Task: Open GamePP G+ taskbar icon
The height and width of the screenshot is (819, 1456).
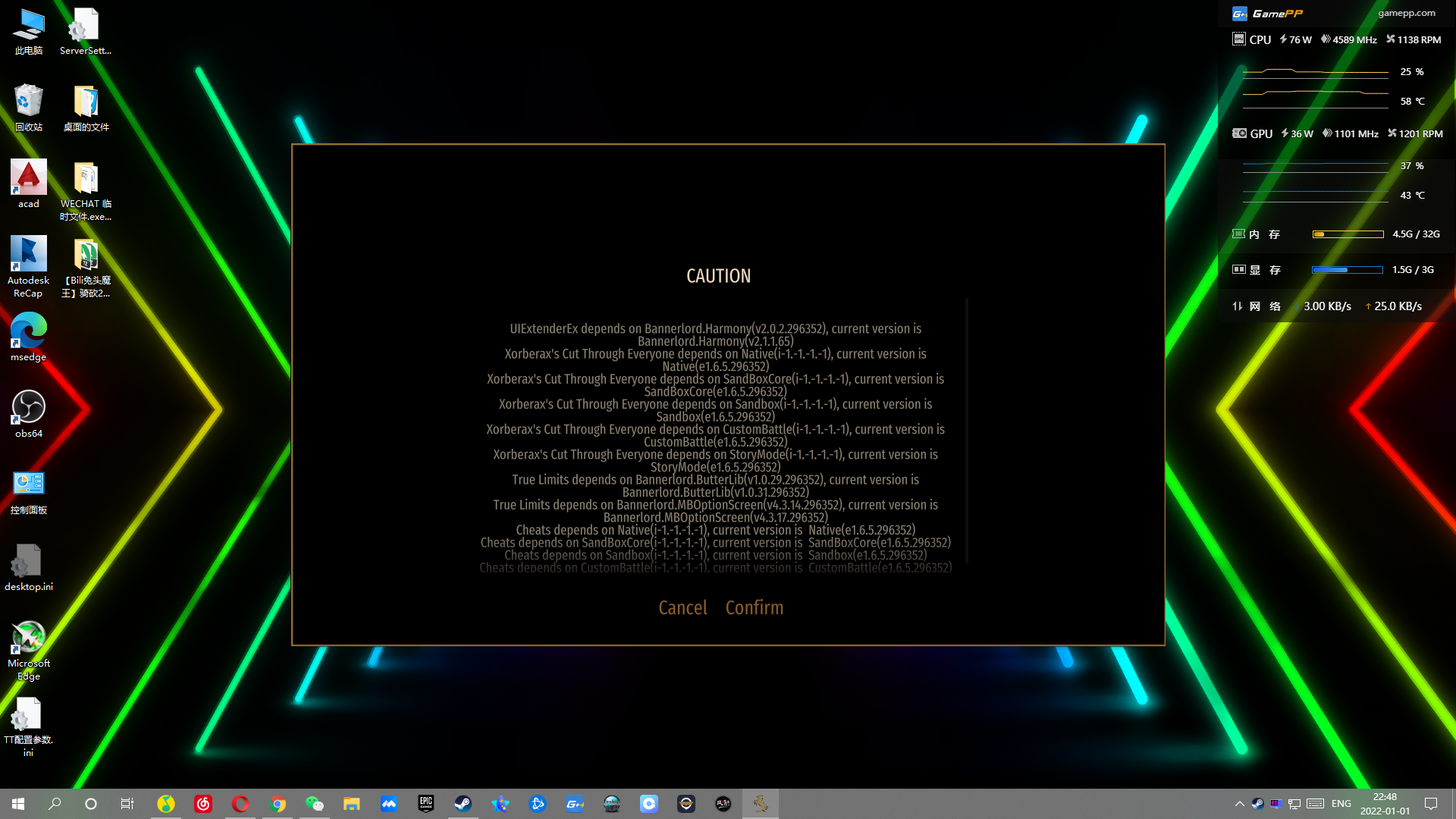Action: [x=575, y=804]
